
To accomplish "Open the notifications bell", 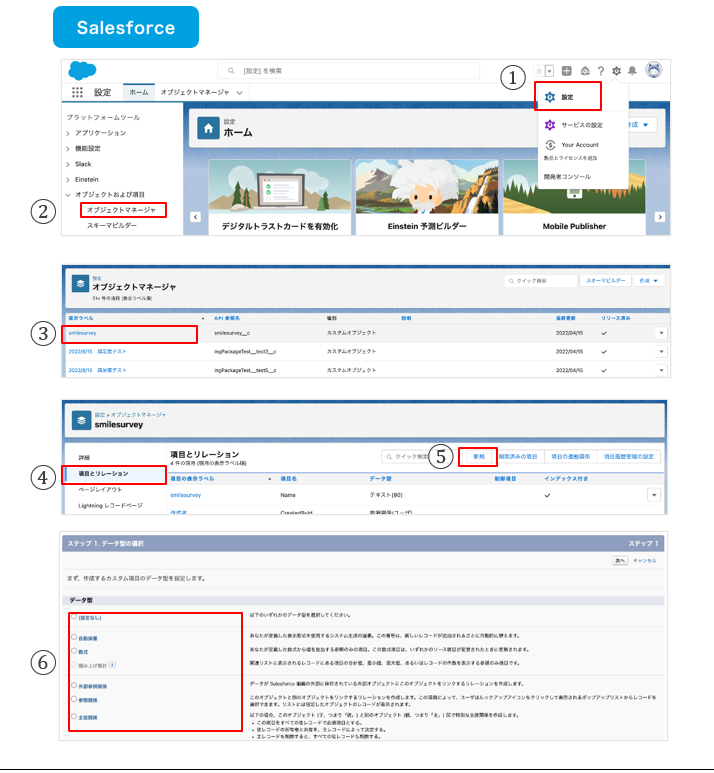I will click(x=632, y=71).
